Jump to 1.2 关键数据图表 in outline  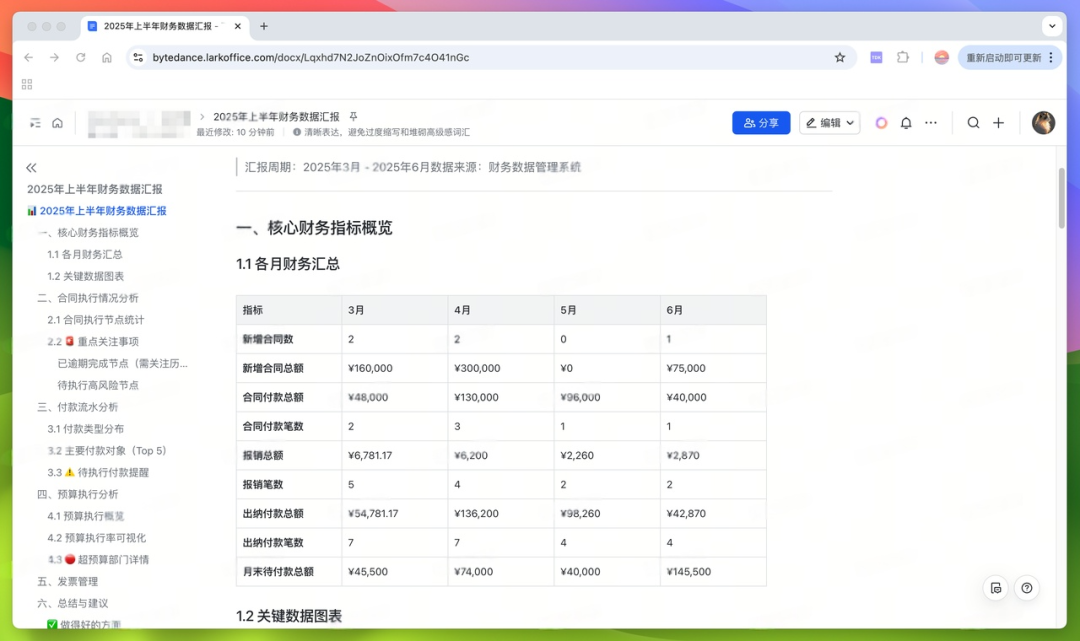pos(86,276)
